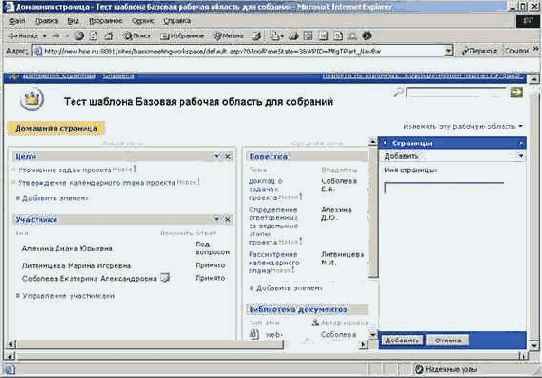Click the page icon in status bar
The image size is (542, 378).
click(x=10, y=370)
